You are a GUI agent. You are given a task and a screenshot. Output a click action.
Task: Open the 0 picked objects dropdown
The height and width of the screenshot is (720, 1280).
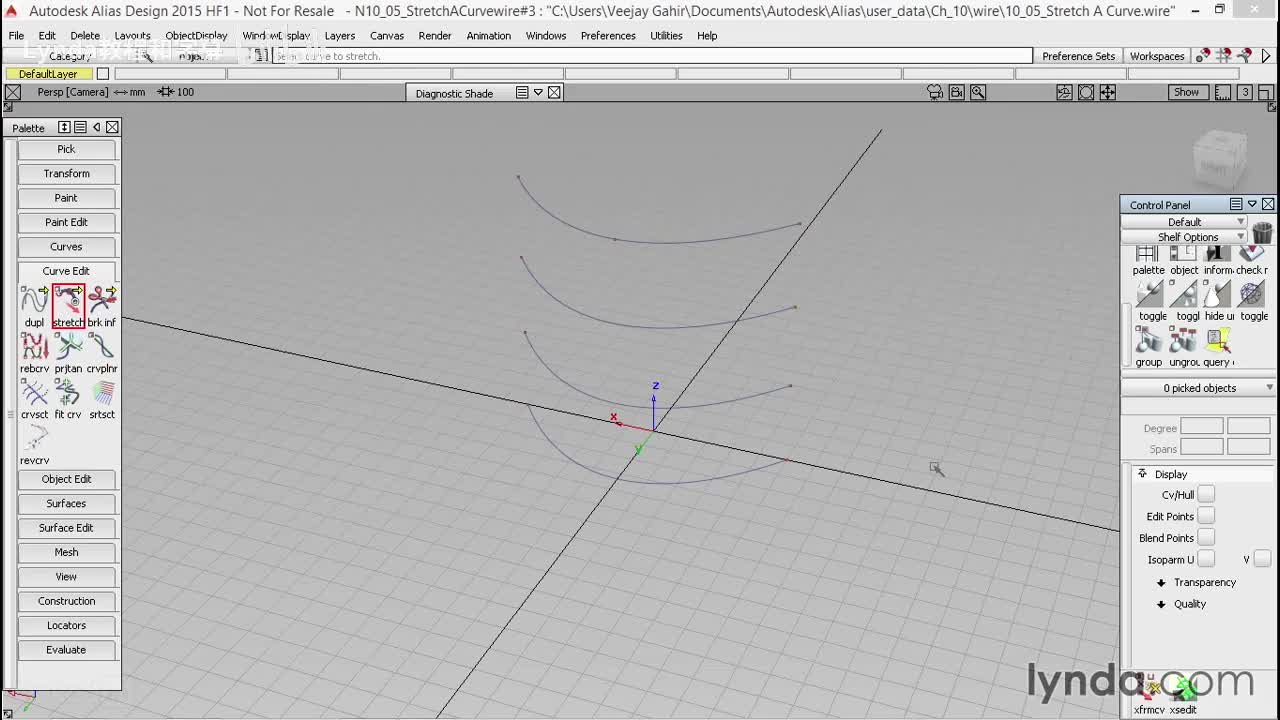(1199, 388)
